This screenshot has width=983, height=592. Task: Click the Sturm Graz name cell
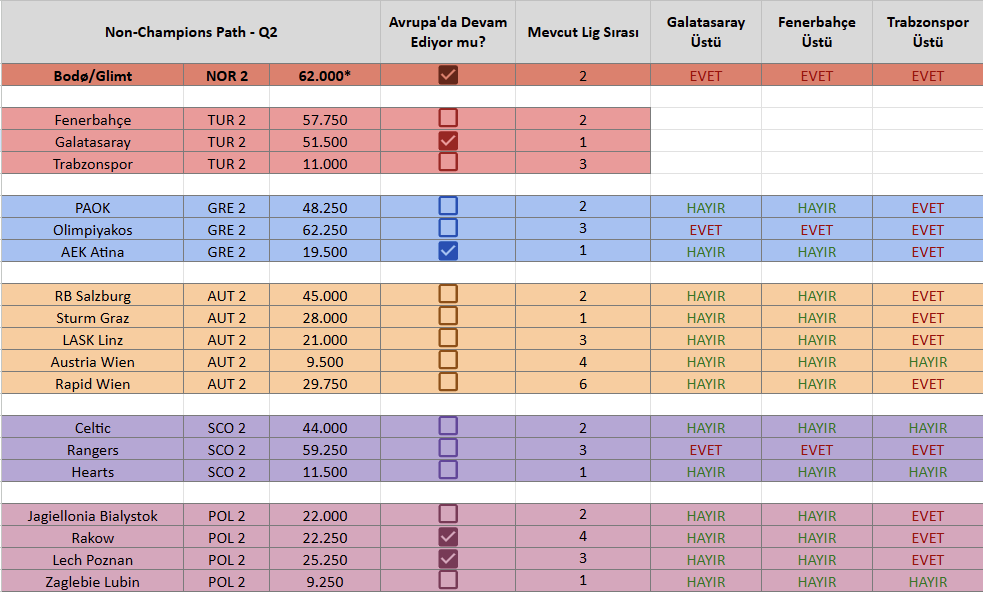coord(93,317)
